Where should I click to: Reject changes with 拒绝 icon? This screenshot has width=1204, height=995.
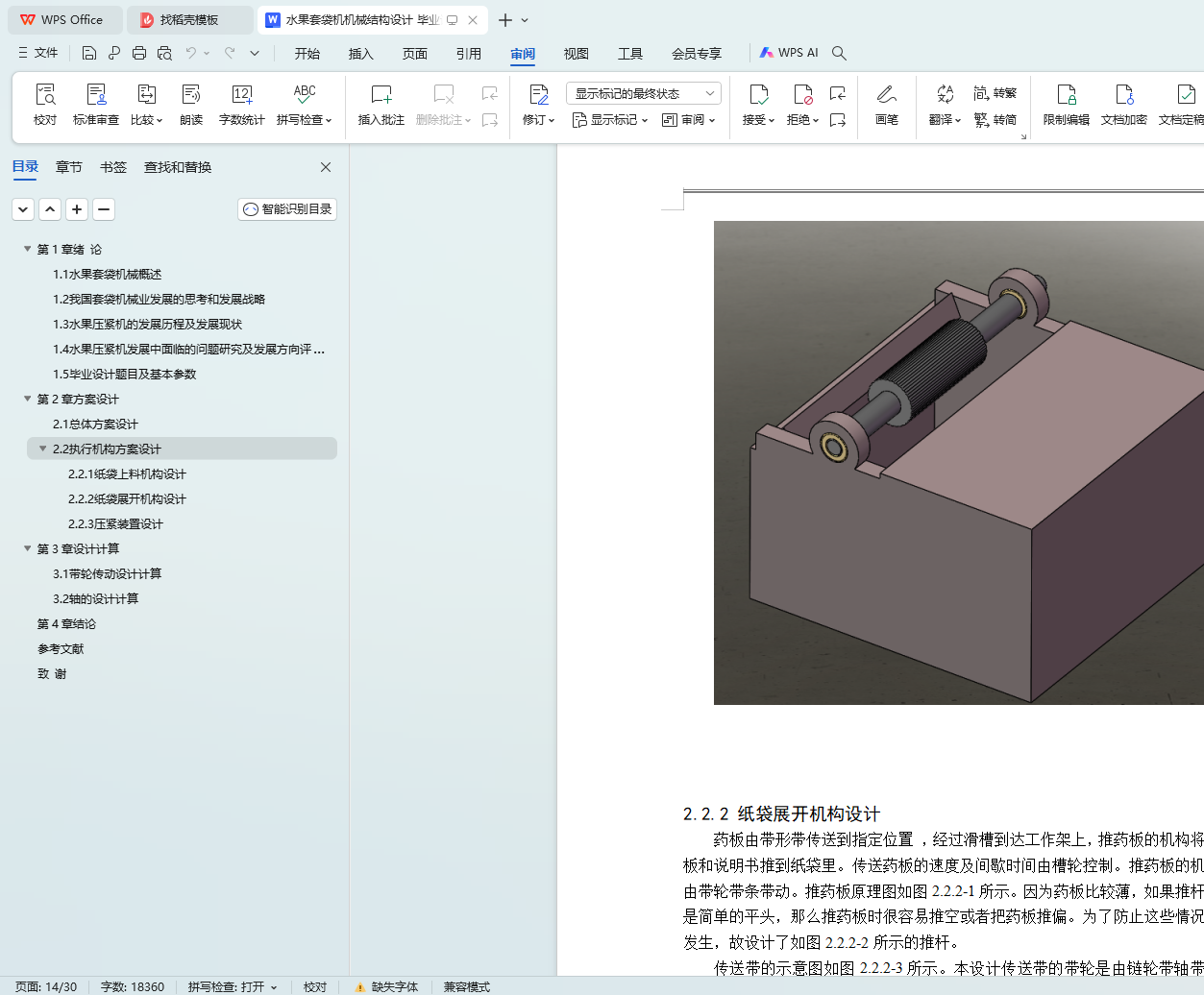click(x=802, y=94)
